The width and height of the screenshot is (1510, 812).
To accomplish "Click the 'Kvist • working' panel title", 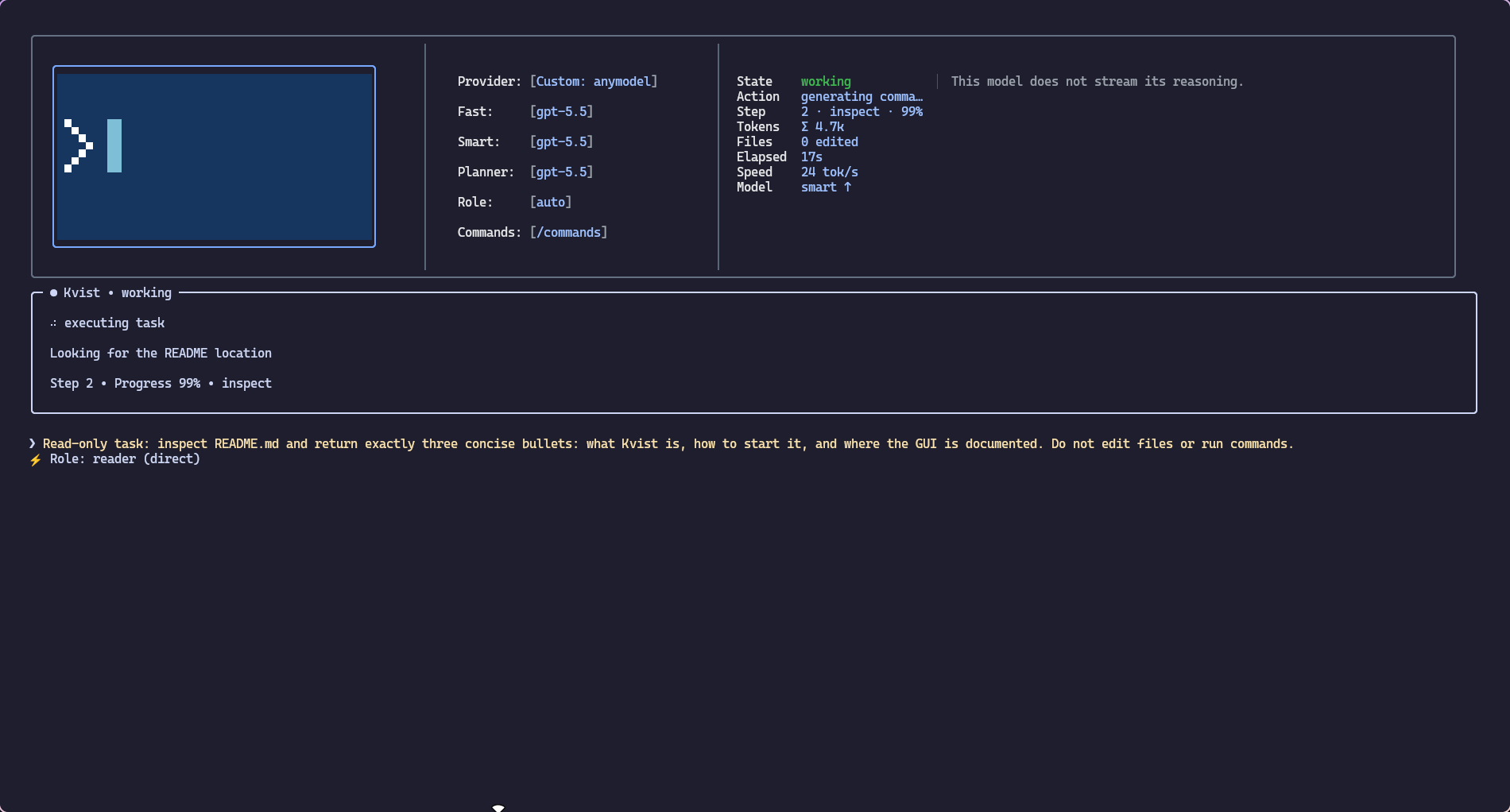I will pos(118,292).
